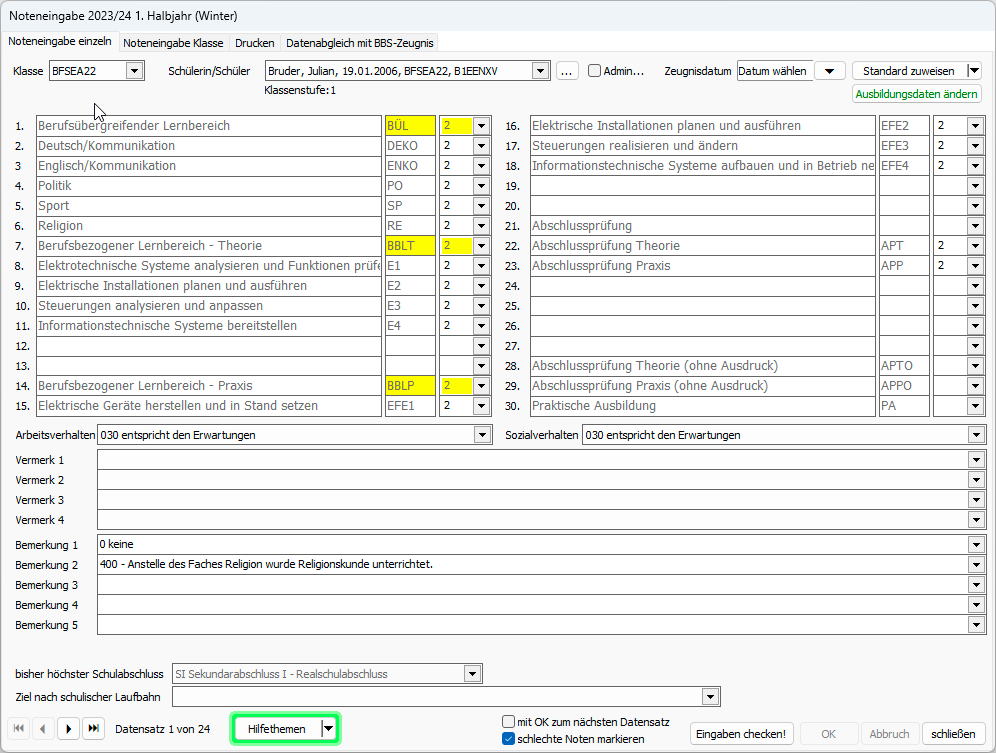This screenshot has width=996, height=753.
Task: Open the Zeugnisdatum date picker arrow
Action: click(829, 71)
